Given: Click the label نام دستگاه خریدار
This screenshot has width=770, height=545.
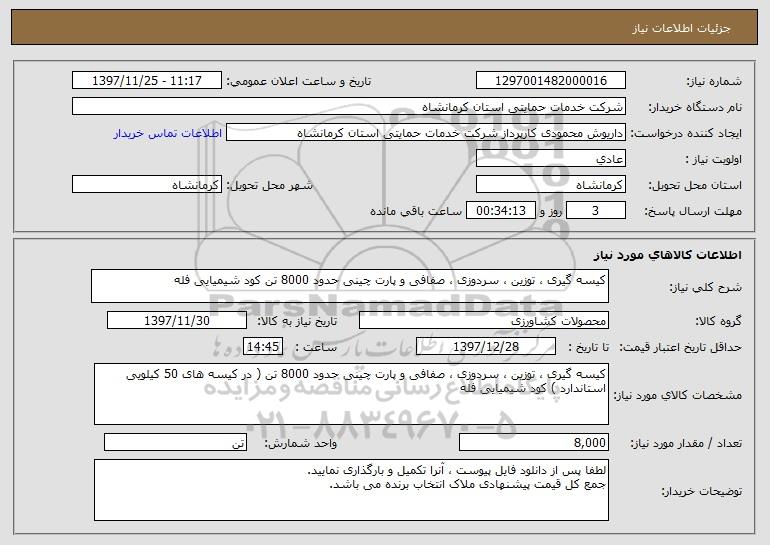Looking at the screenshot, I should pos(695,107).
